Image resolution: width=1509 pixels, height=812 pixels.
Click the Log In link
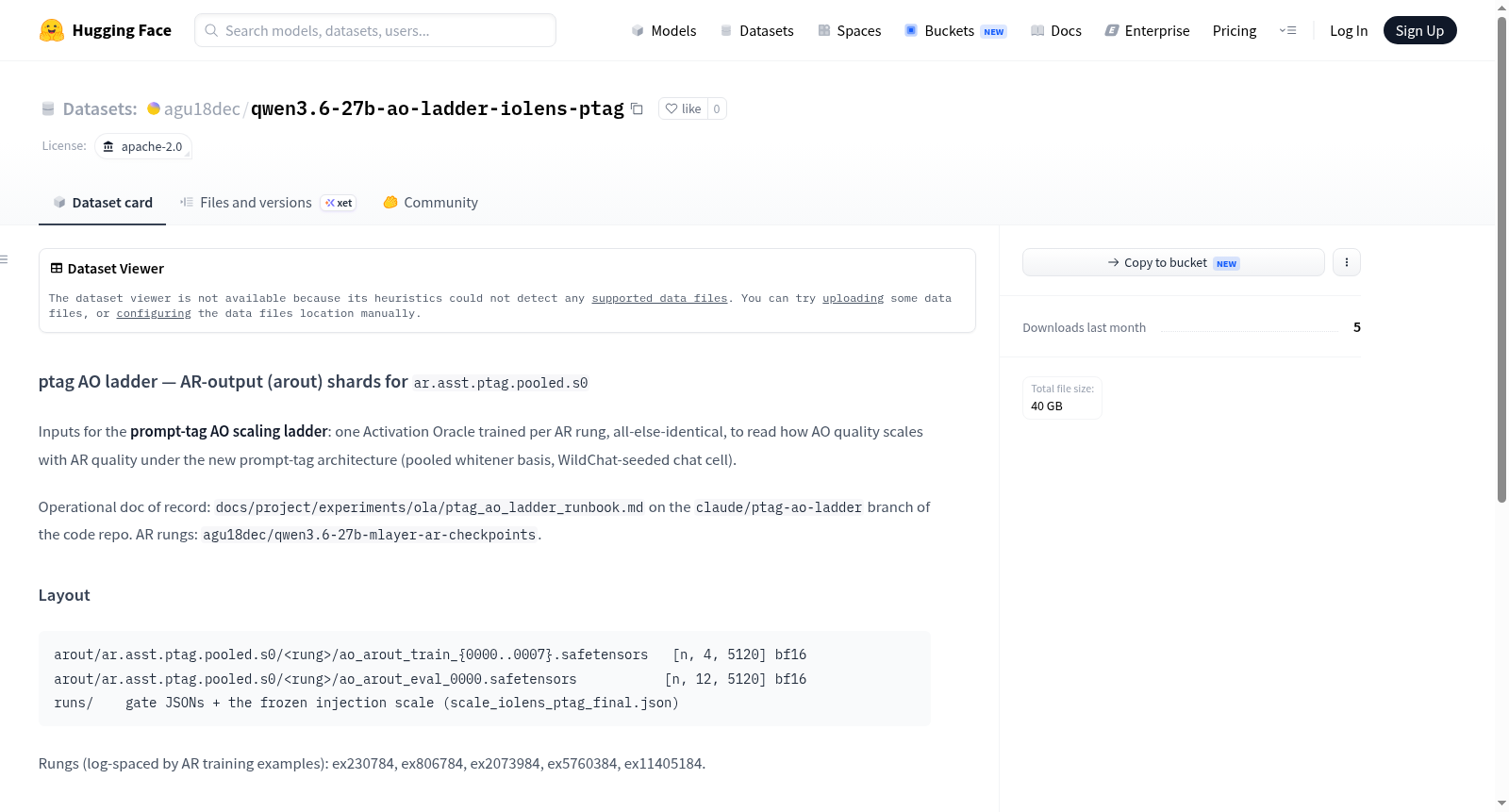[1349, 30]
